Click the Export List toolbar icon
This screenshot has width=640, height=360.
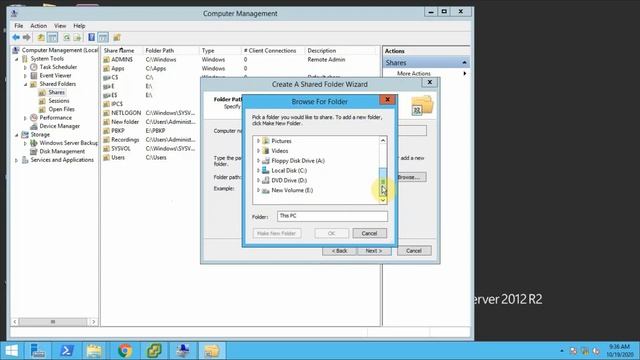click(77, 38)
